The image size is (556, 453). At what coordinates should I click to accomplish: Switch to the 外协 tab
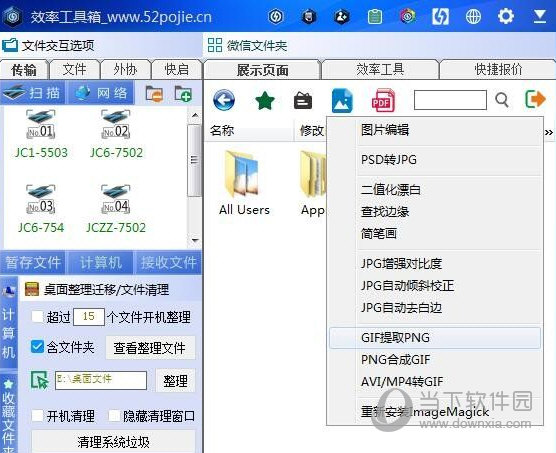(125, 69)
